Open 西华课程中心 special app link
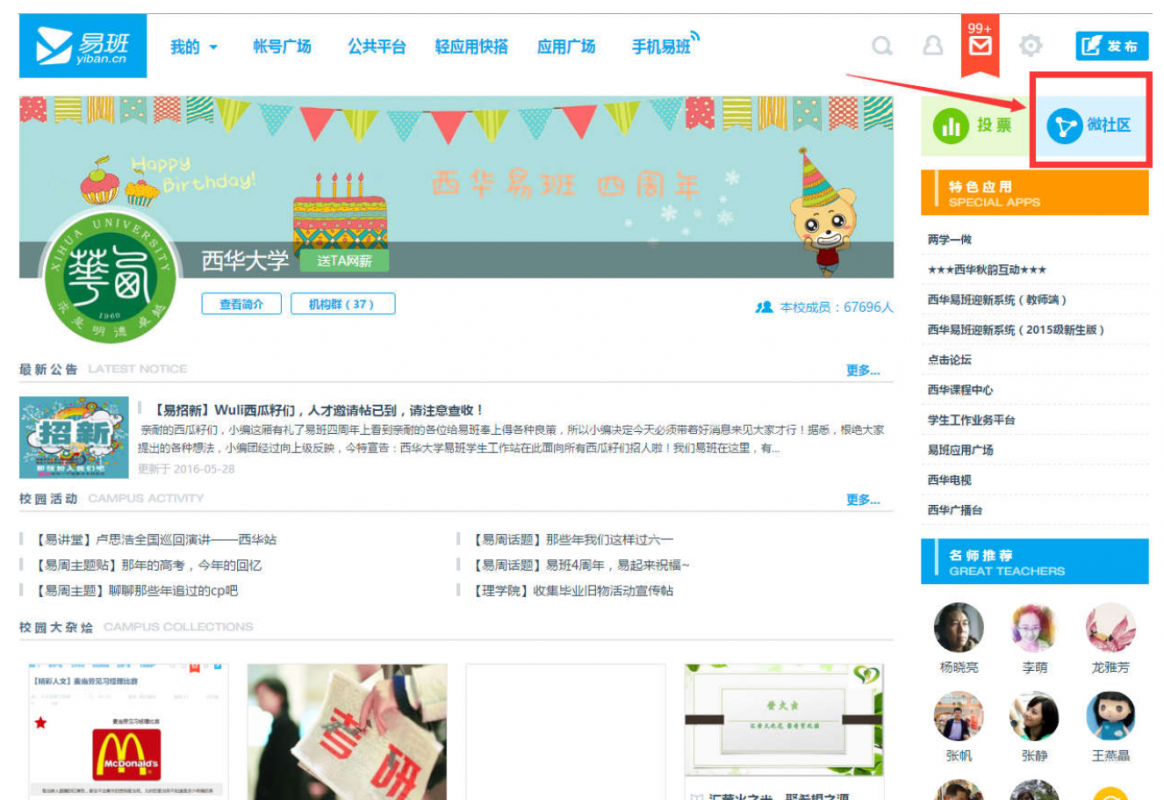This screenshot has width=1164, height=800. pyautogui.click(x=960, y=390)
